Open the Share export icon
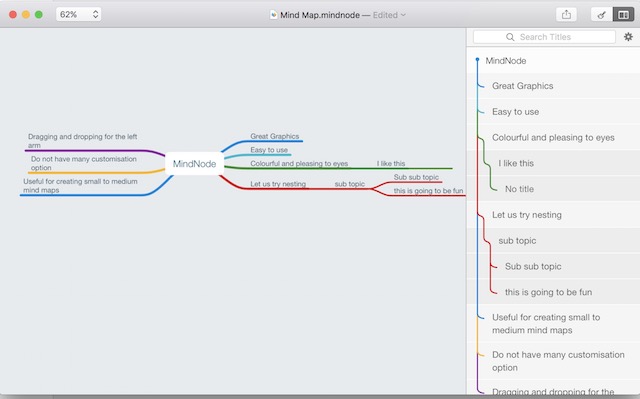Viewport: 640px width, 399px height. tap(566, 15)
